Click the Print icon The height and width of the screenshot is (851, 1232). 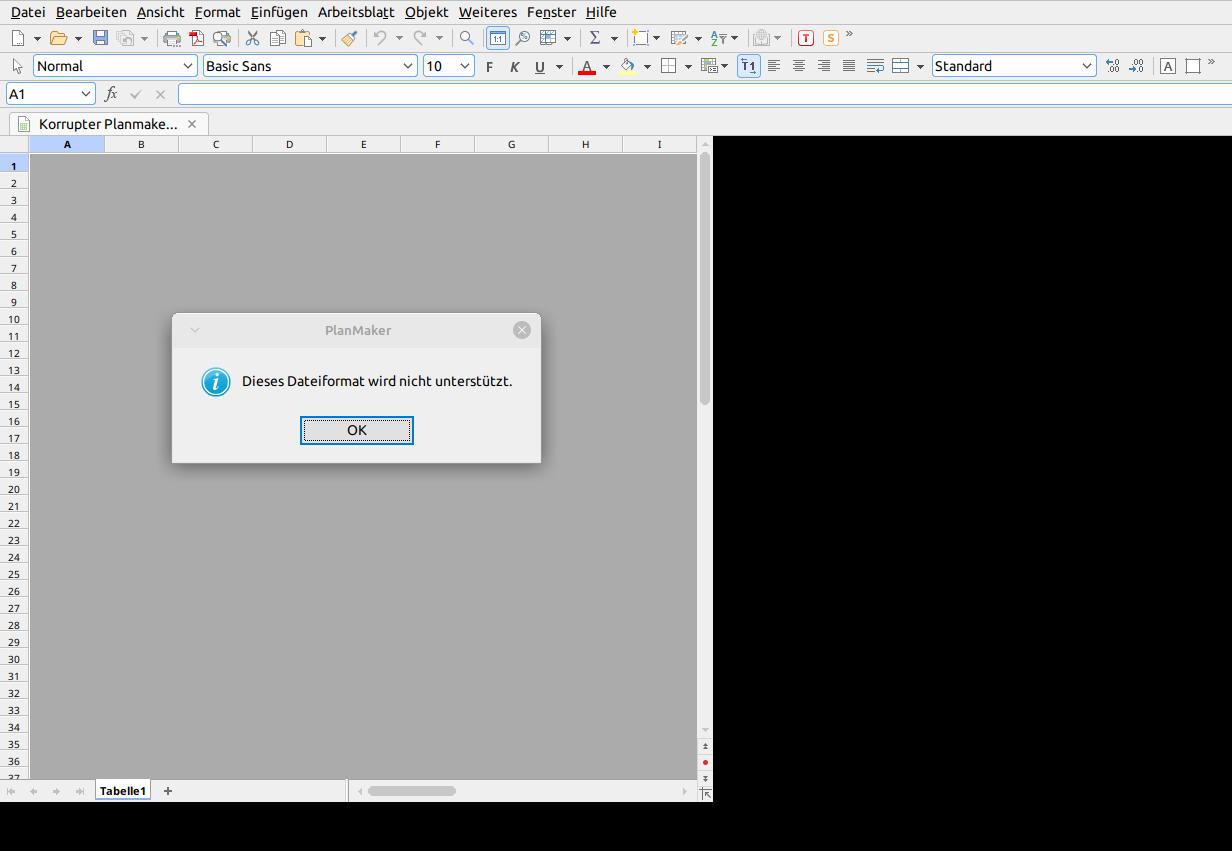(172, 38)
